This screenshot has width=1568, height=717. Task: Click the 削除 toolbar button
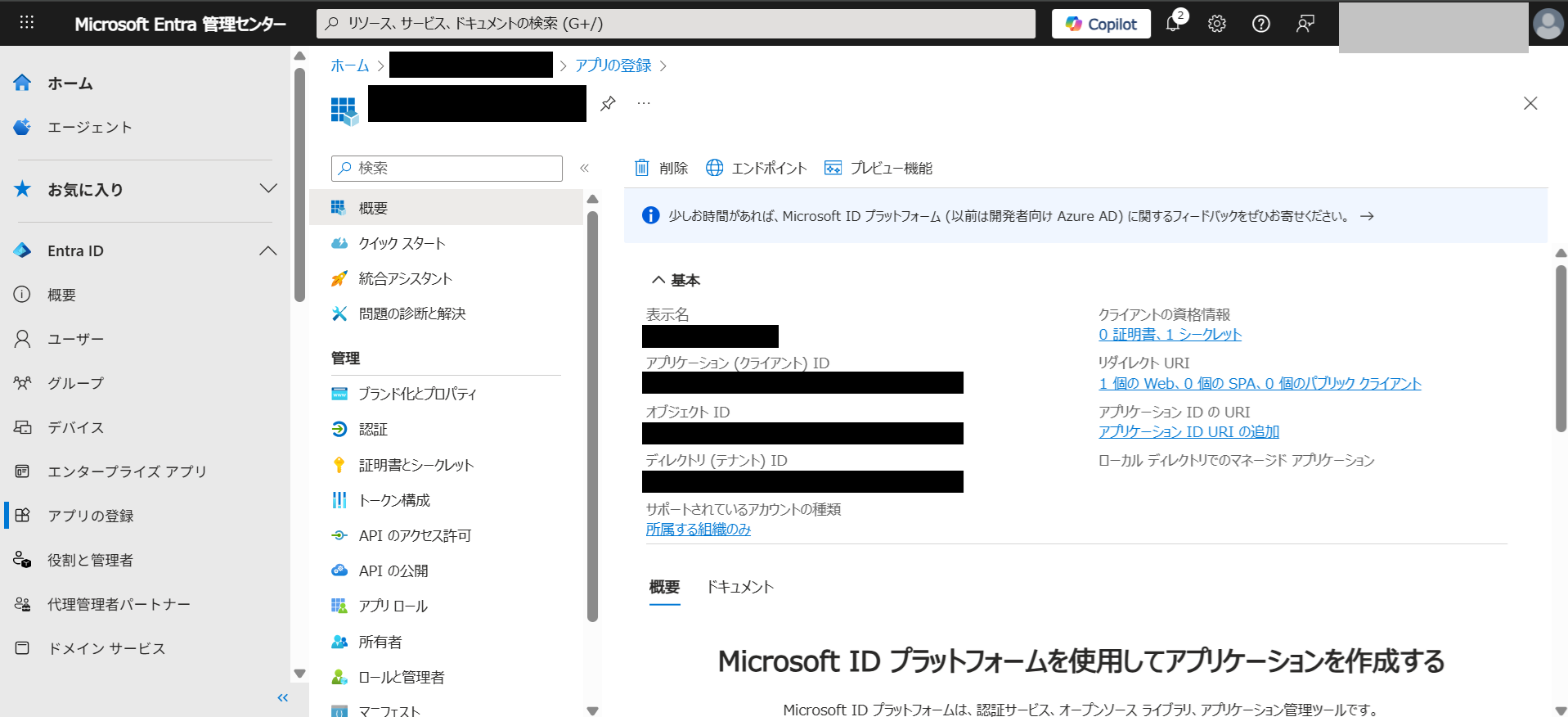tap(661, 168)
